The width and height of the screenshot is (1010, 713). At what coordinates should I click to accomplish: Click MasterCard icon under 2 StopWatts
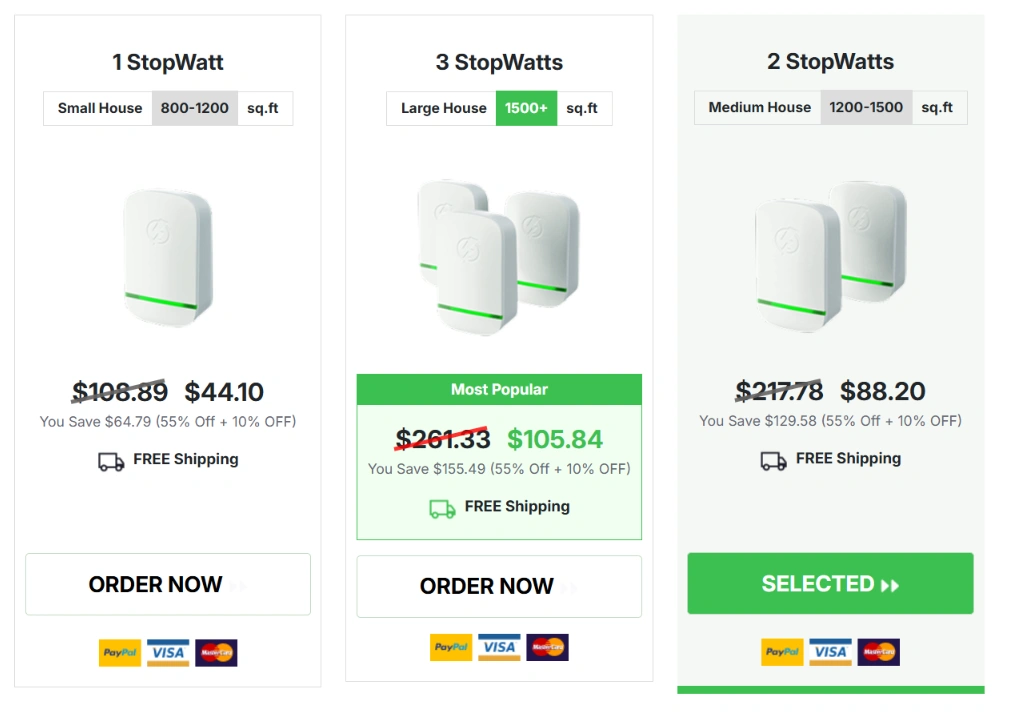(x=878, y=652)
